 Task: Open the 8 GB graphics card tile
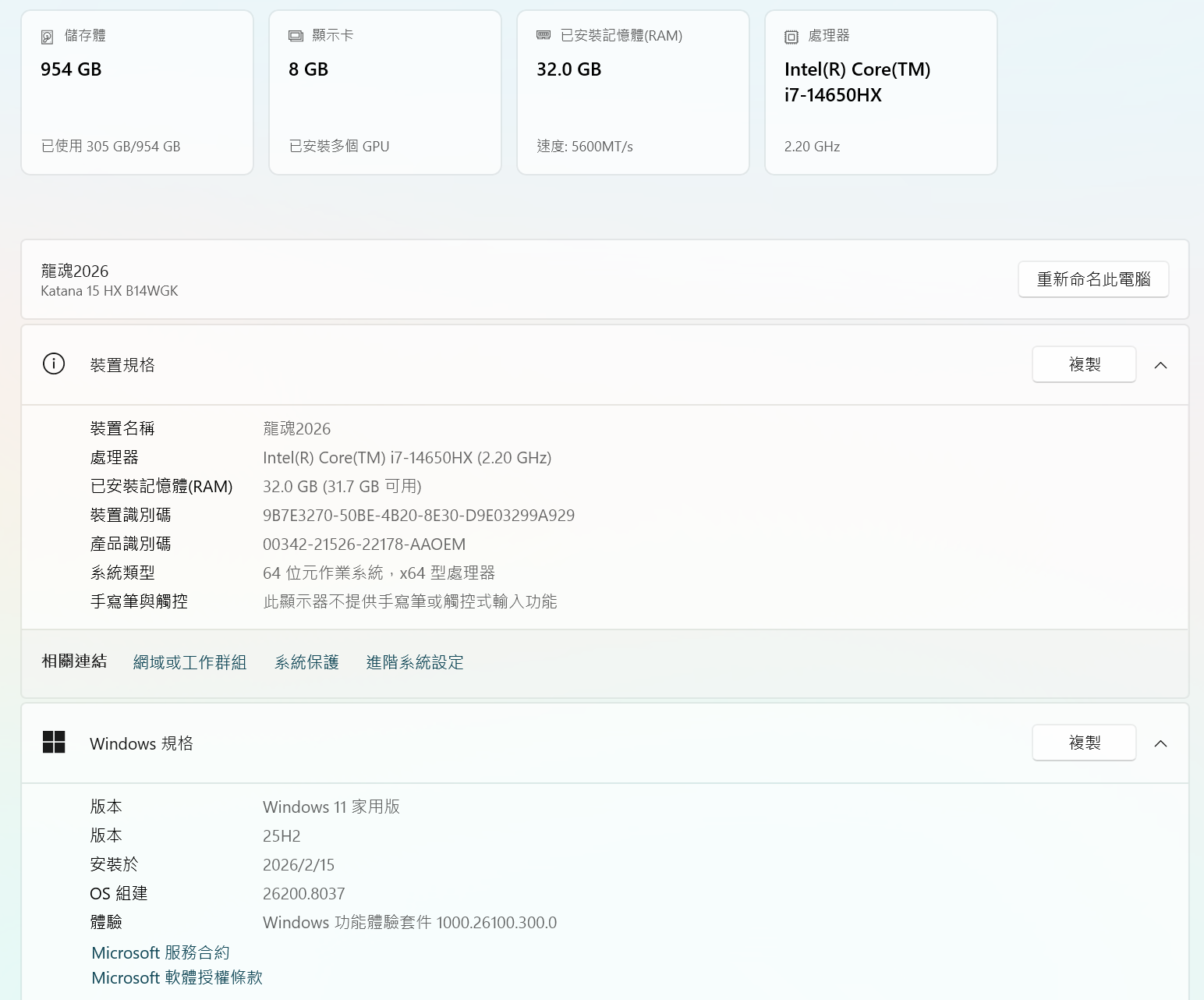tap(385, 94)
